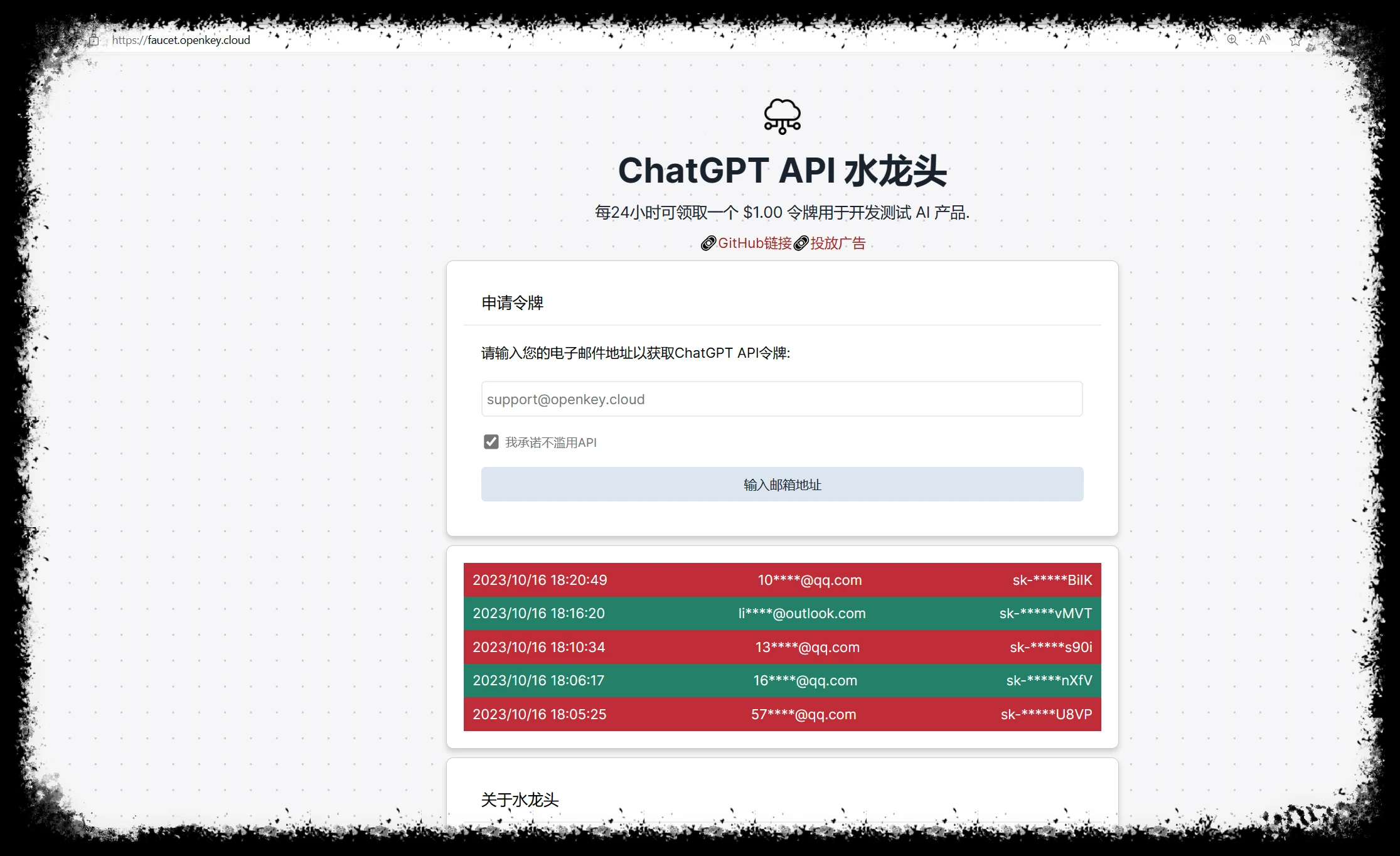Click the link icon before GitHub链接
This screenshot has height=856, width=1400.
coord(708,243)
